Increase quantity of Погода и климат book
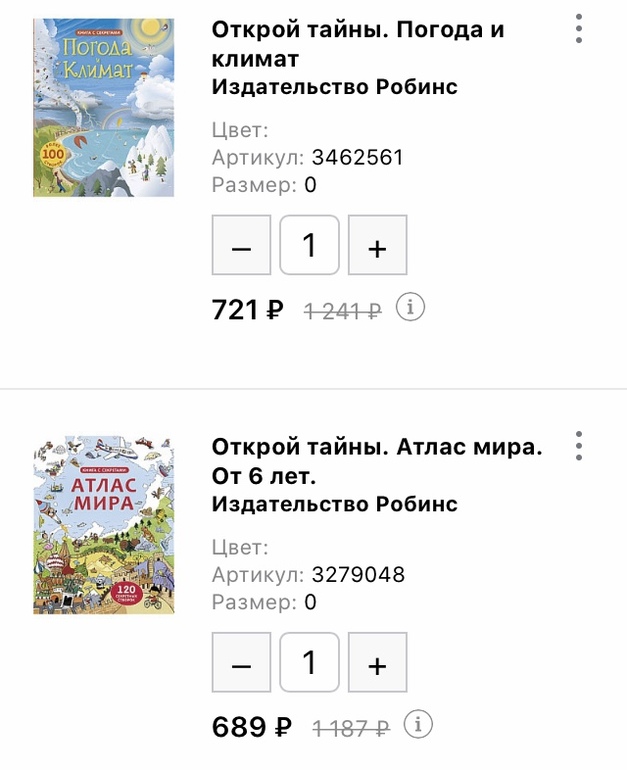 [x=377, y=246]
